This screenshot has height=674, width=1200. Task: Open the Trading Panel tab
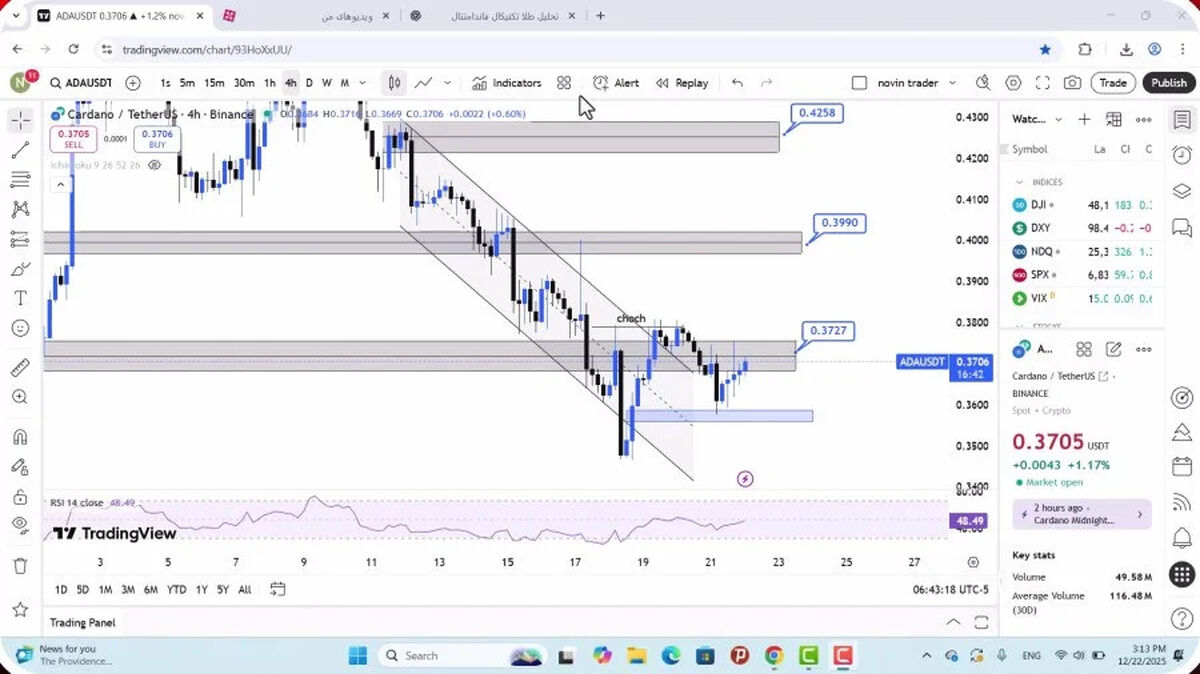point(83,622)
